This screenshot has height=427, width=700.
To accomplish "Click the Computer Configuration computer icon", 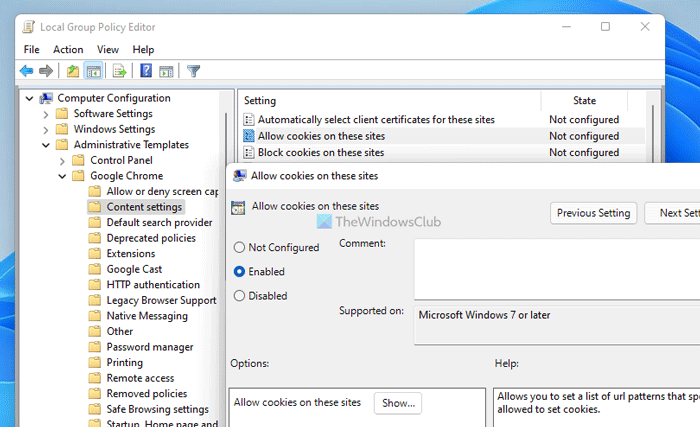I will pyautogui.click(x=46, y=98).
